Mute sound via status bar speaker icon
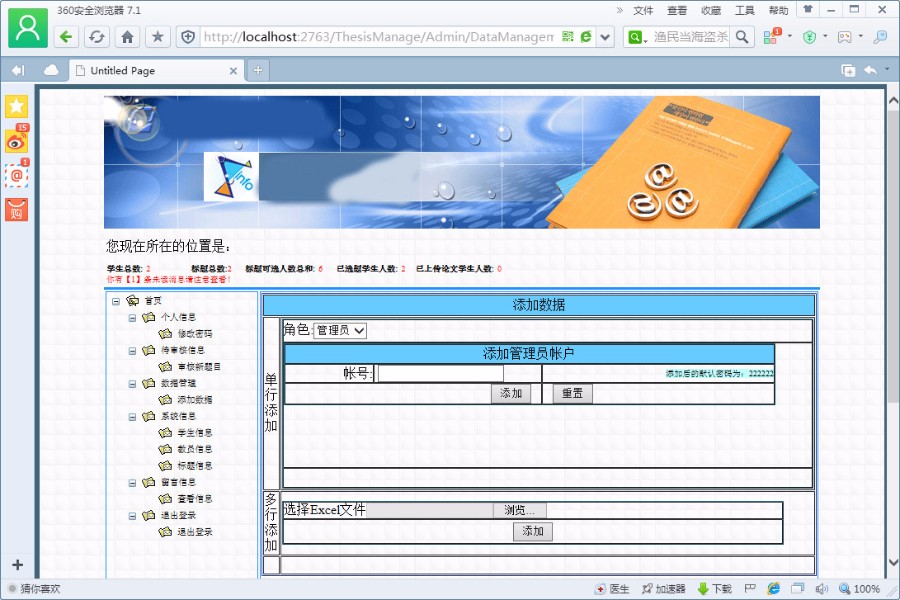 tap(822, 589)
